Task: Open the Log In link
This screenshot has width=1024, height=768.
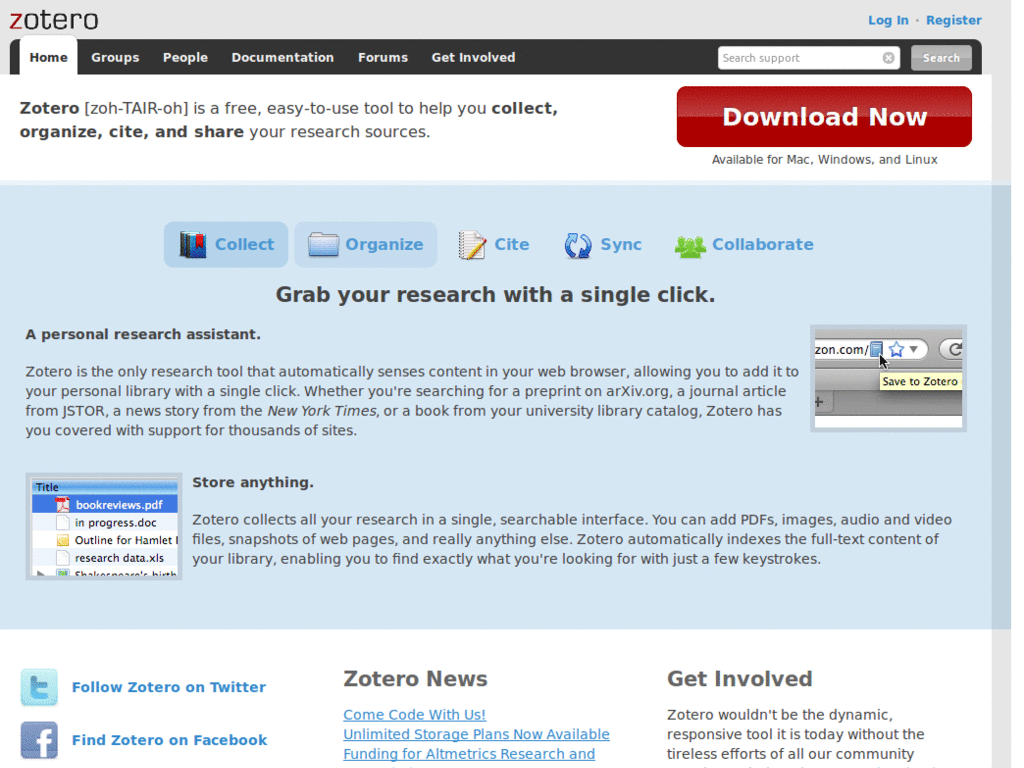Action: coord(888,20)
